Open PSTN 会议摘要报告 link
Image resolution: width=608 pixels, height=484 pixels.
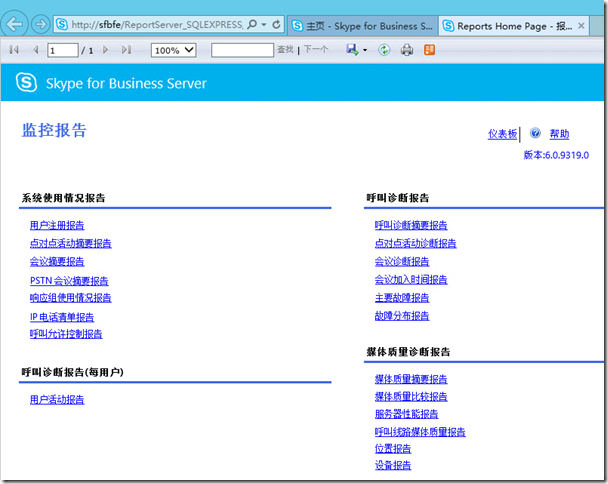[x=69, y=280]
